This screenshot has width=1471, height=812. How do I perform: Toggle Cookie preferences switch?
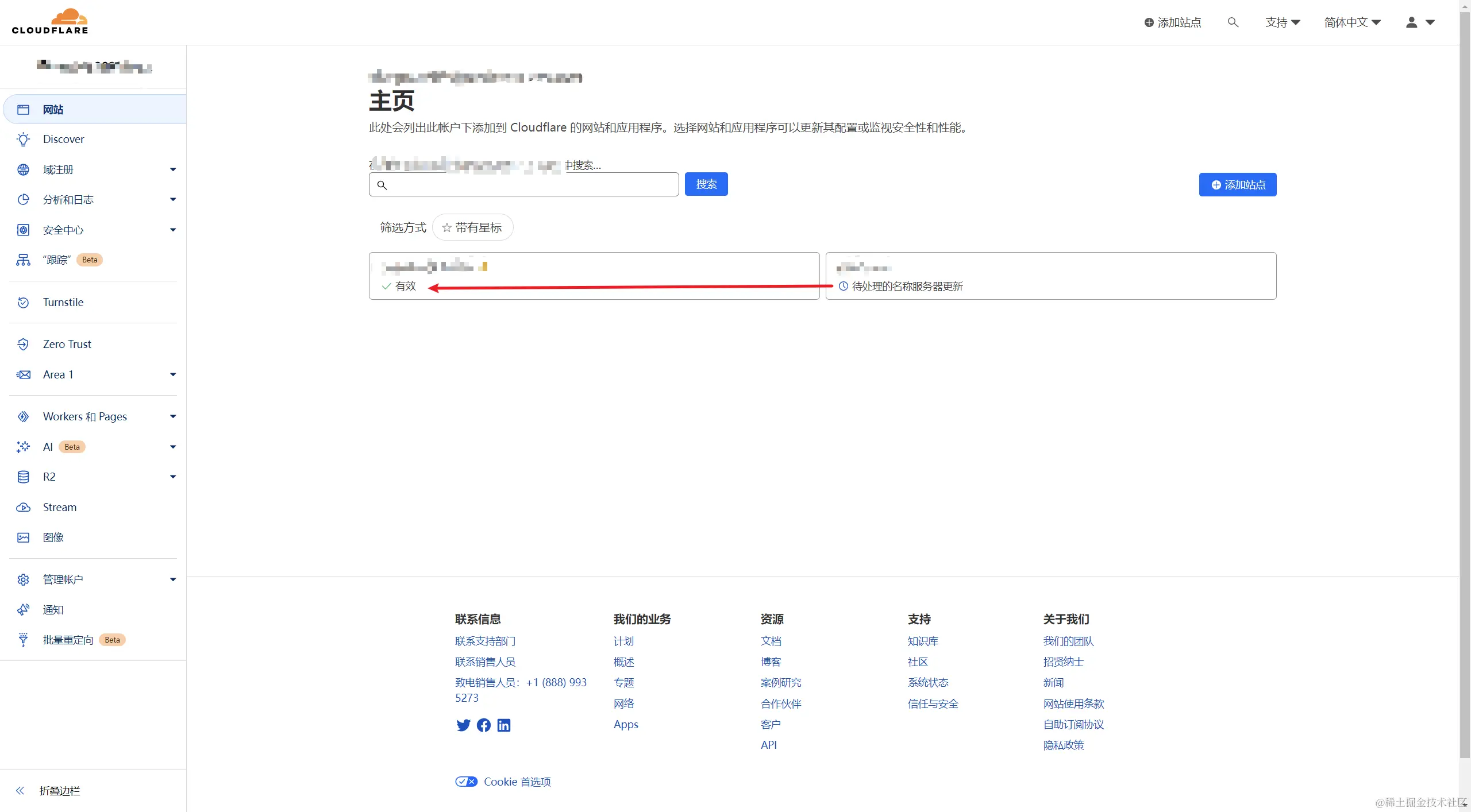click(466, 782)
